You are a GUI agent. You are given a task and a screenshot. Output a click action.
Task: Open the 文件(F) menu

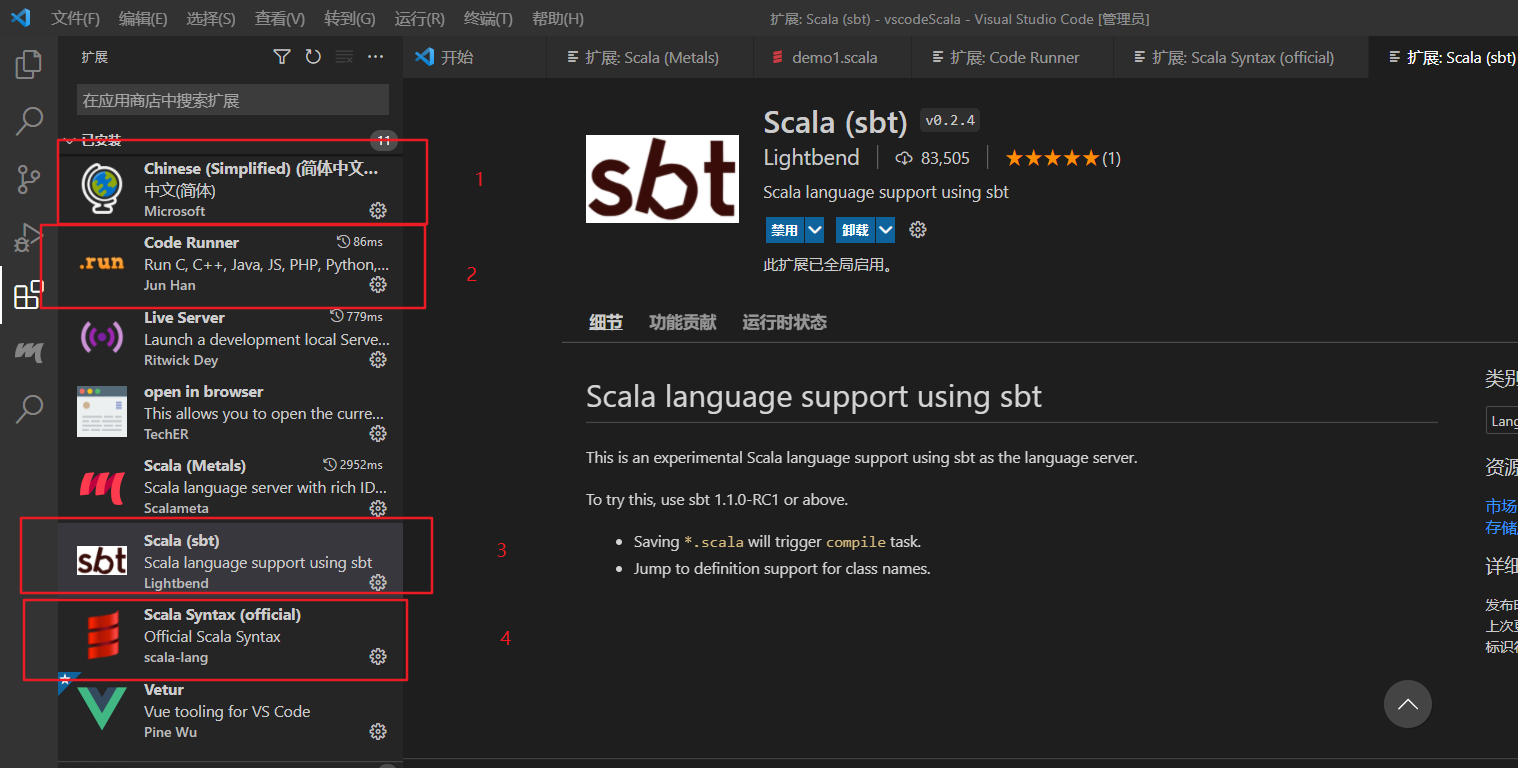[75, 18]
